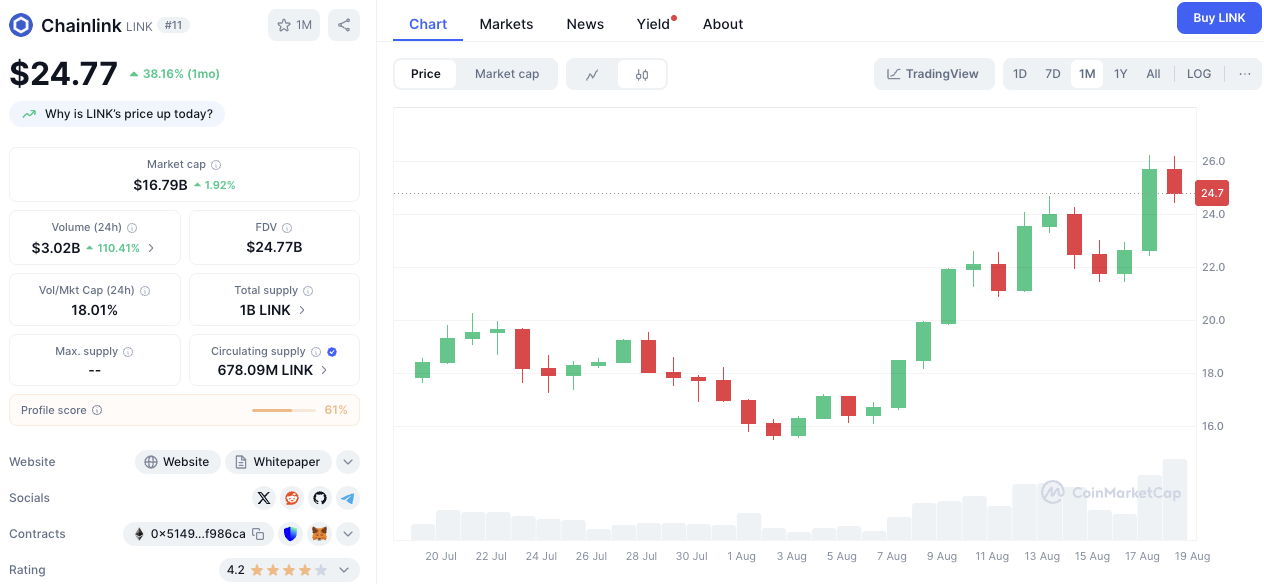1264x584 pixels.
Task: Click the red 24.7 price label
Action: [x=1211, y=193]
